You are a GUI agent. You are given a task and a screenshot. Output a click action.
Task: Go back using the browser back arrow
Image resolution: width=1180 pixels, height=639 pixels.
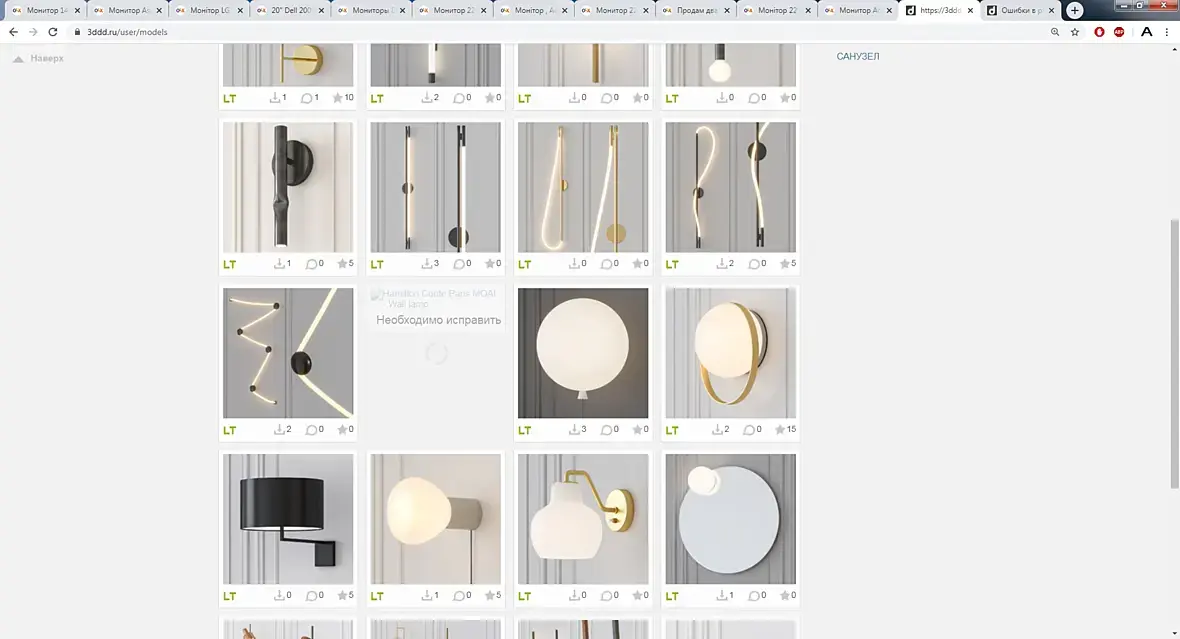point(14,32)
